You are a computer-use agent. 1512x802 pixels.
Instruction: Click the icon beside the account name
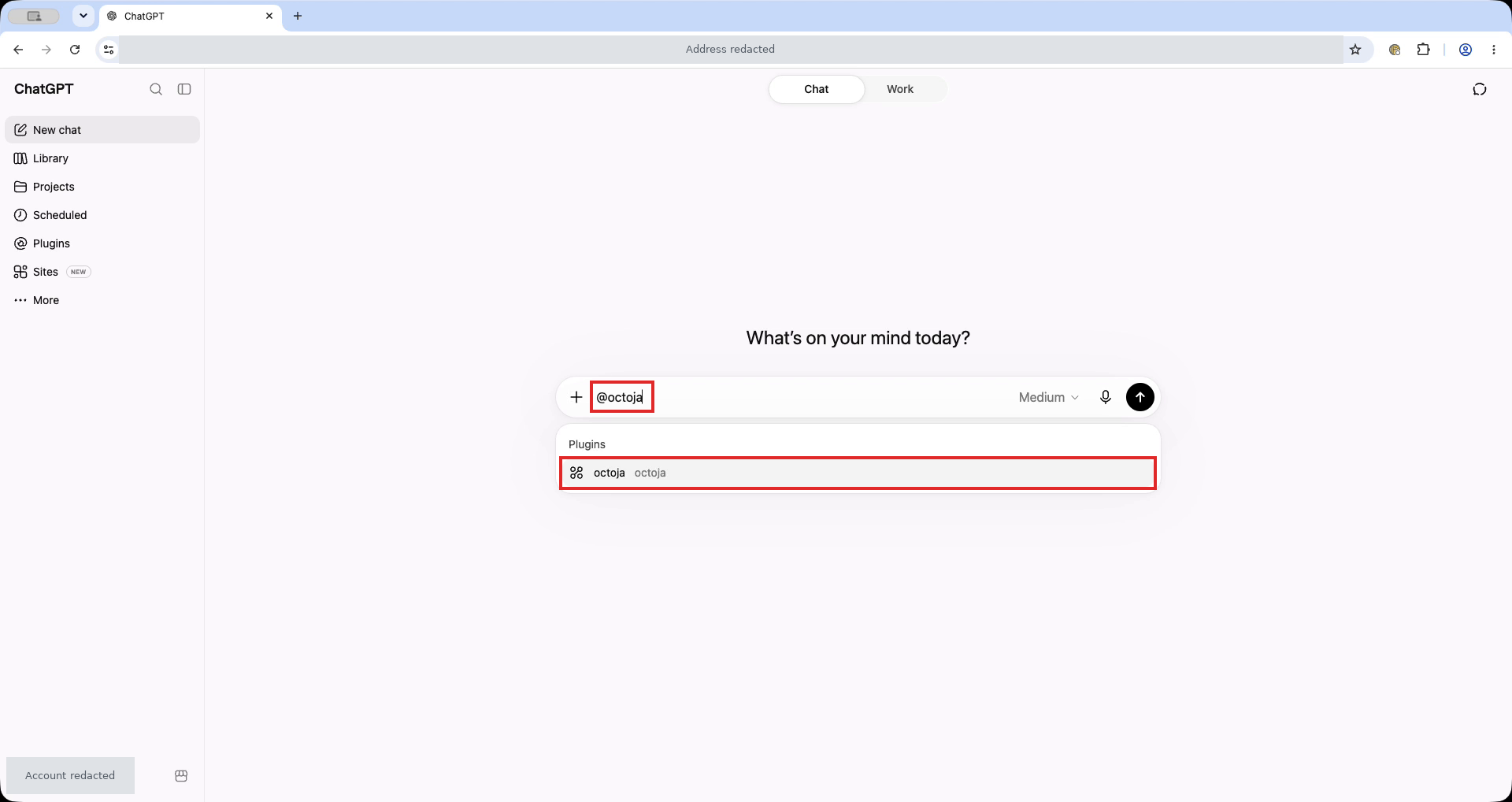[181, 776]
